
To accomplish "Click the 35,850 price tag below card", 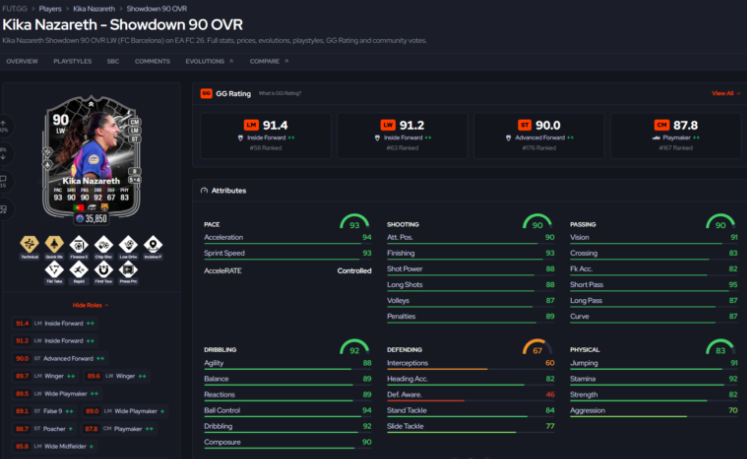I will coord(91,219).
